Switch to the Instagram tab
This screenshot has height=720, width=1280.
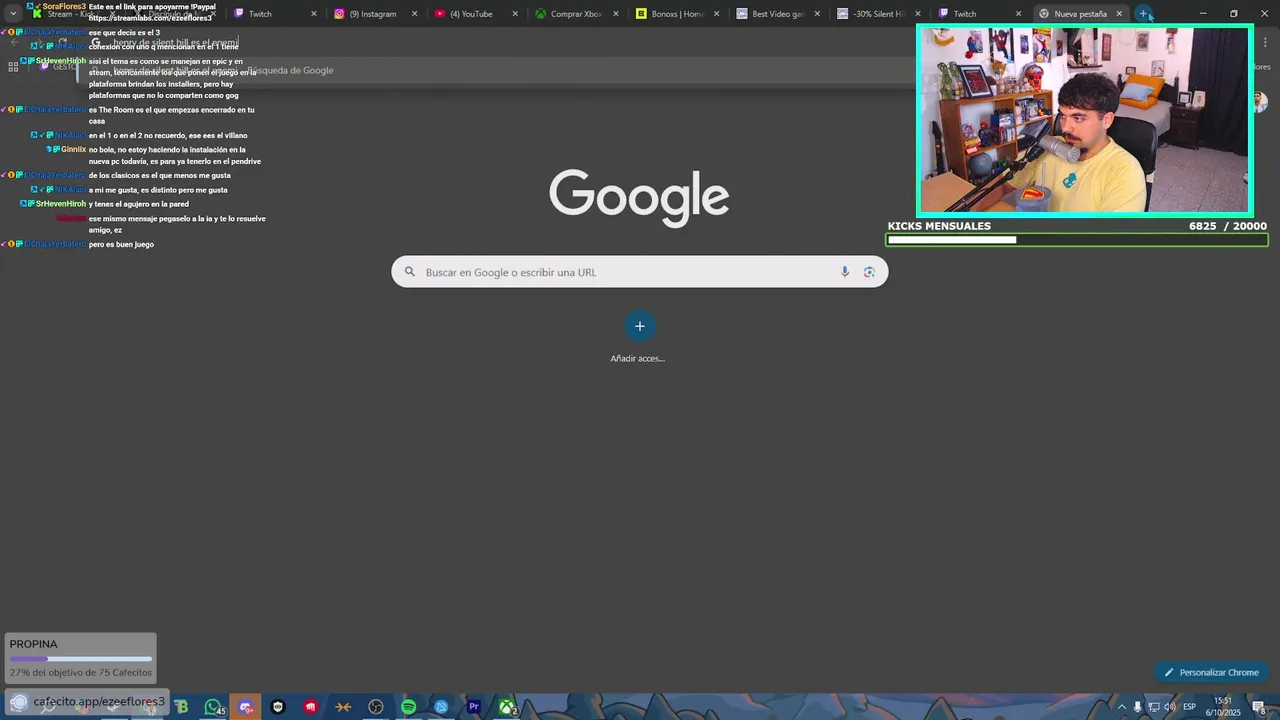coord(373,14)
